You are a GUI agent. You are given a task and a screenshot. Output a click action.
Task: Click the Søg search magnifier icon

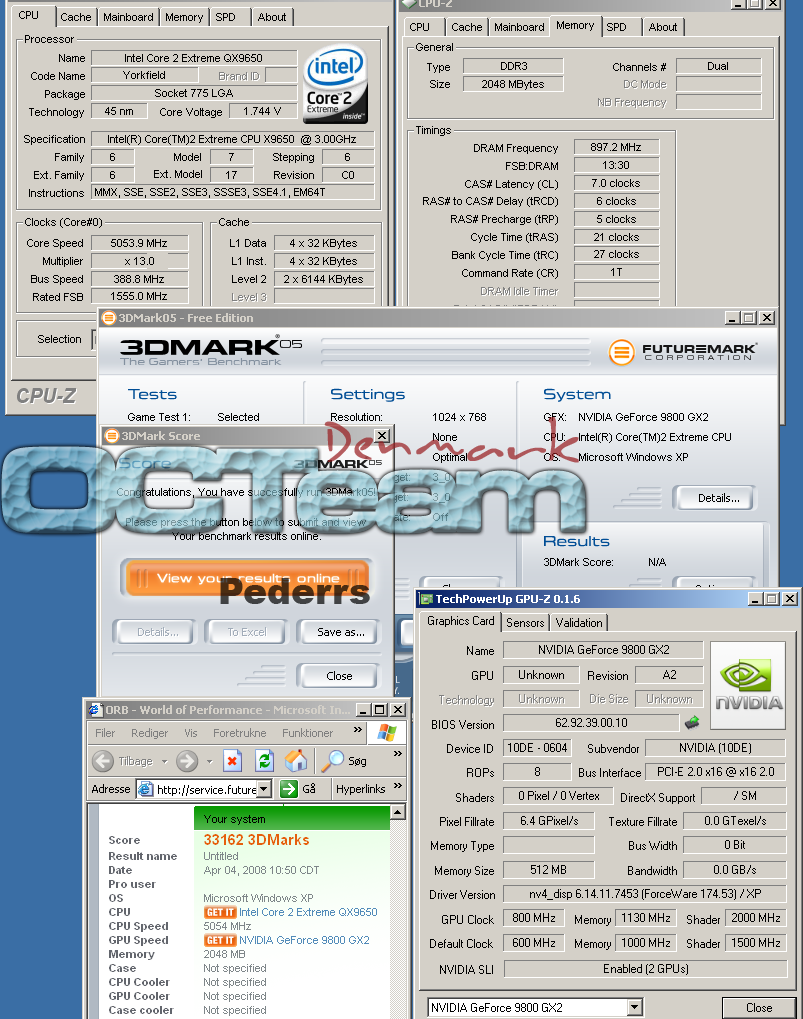point(333,760)
